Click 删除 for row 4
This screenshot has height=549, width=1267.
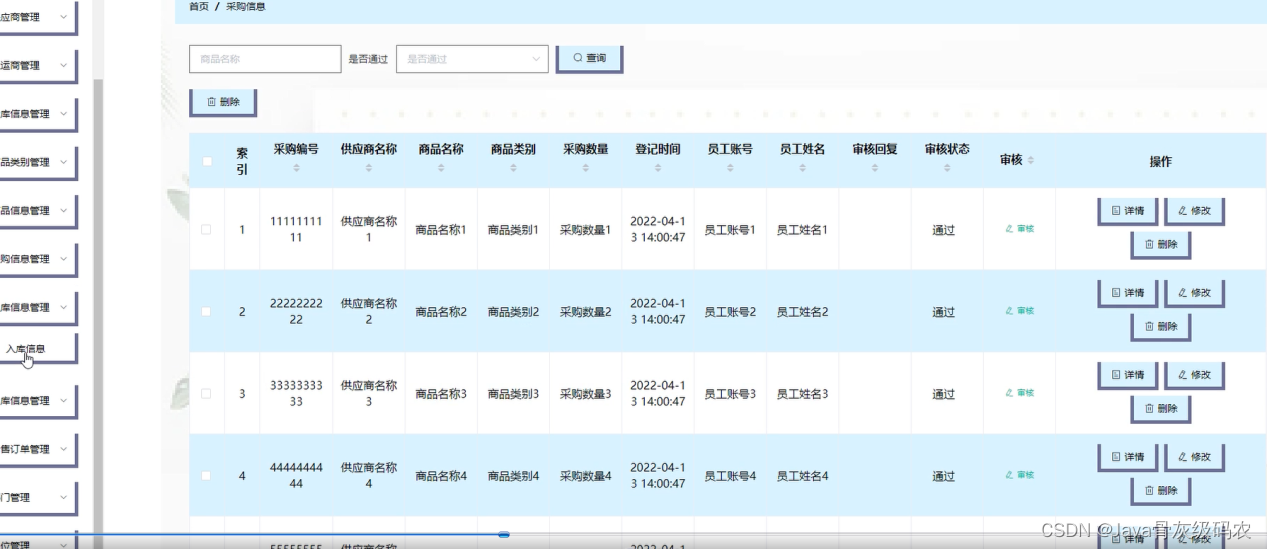tap(1161, 490)
